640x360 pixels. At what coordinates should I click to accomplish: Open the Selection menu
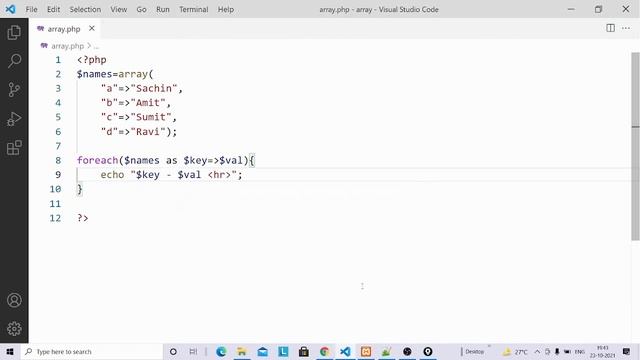[85, 9]
